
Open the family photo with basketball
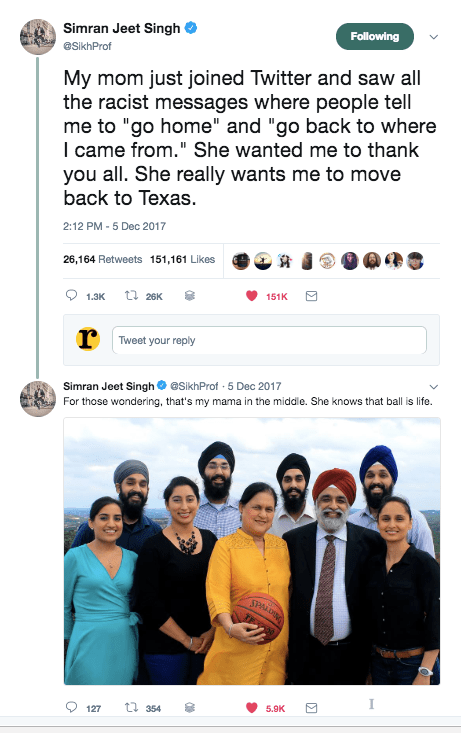252,551
